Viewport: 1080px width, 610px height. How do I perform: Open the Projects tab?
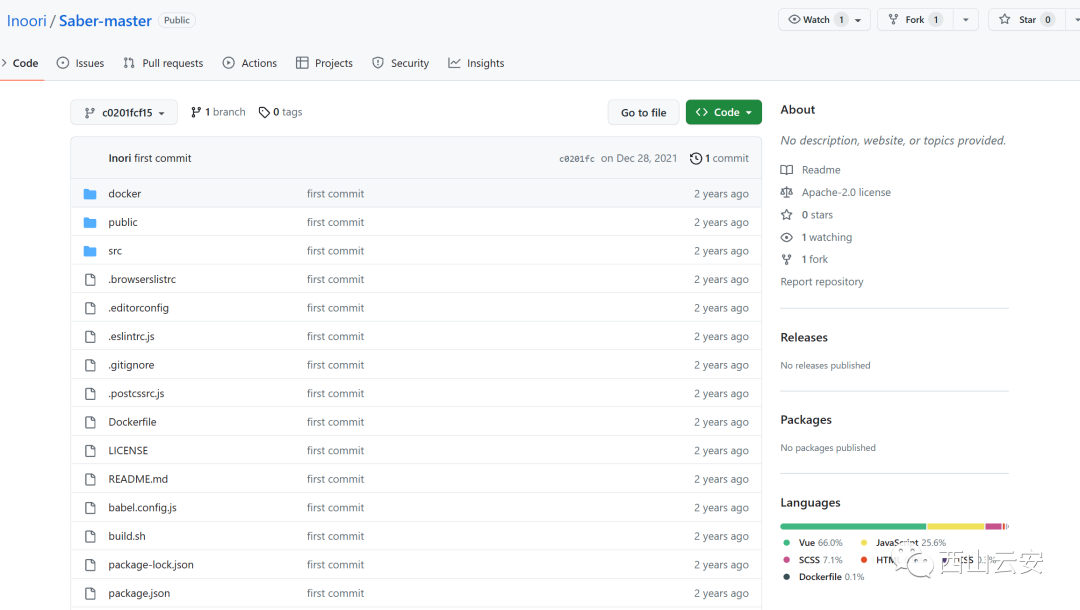click(324, 63)
